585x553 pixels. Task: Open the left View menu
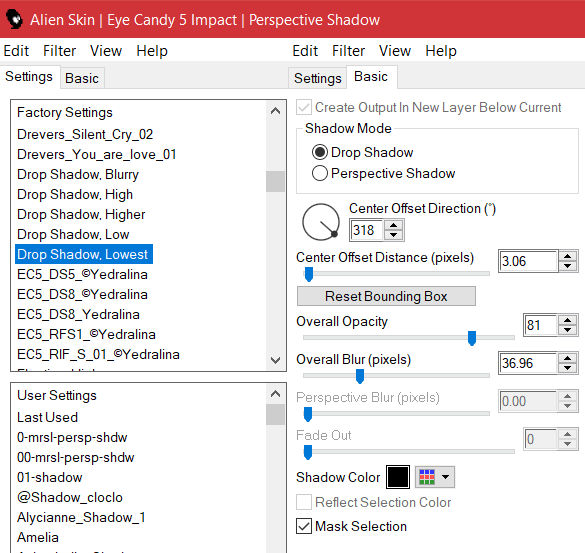(x=106, y=51)
